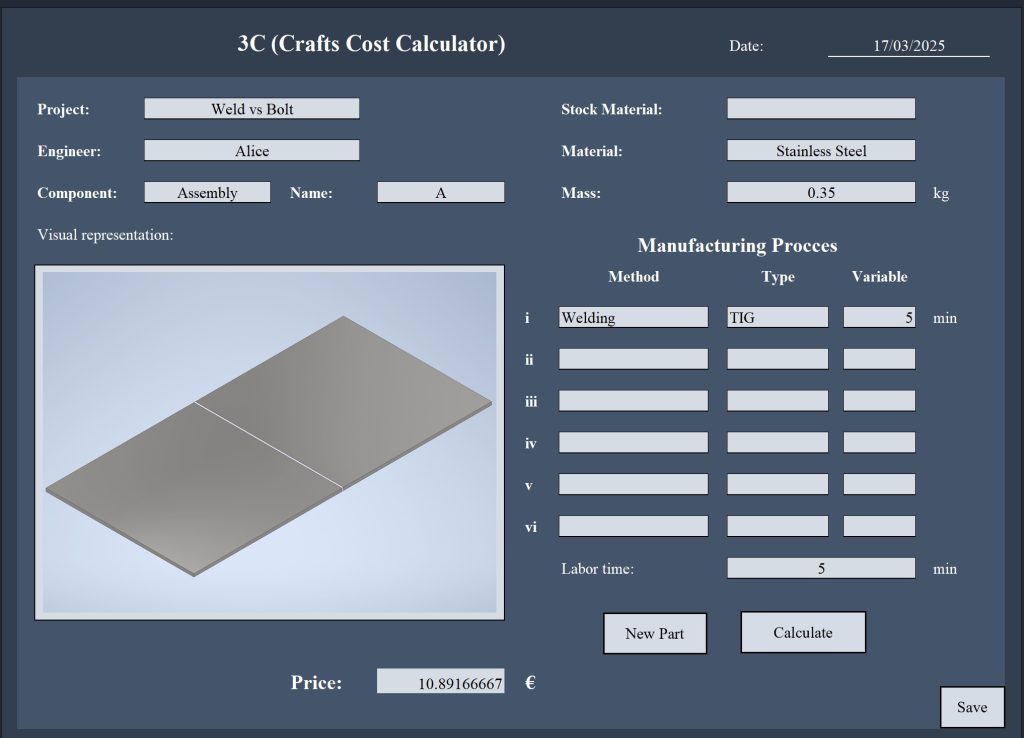Image resolution: width=1024 pixels, height=738 pixels.
Task: Open the Material field showing Stainless Steel
Action: pyautogui.click(x=820, y=151)
